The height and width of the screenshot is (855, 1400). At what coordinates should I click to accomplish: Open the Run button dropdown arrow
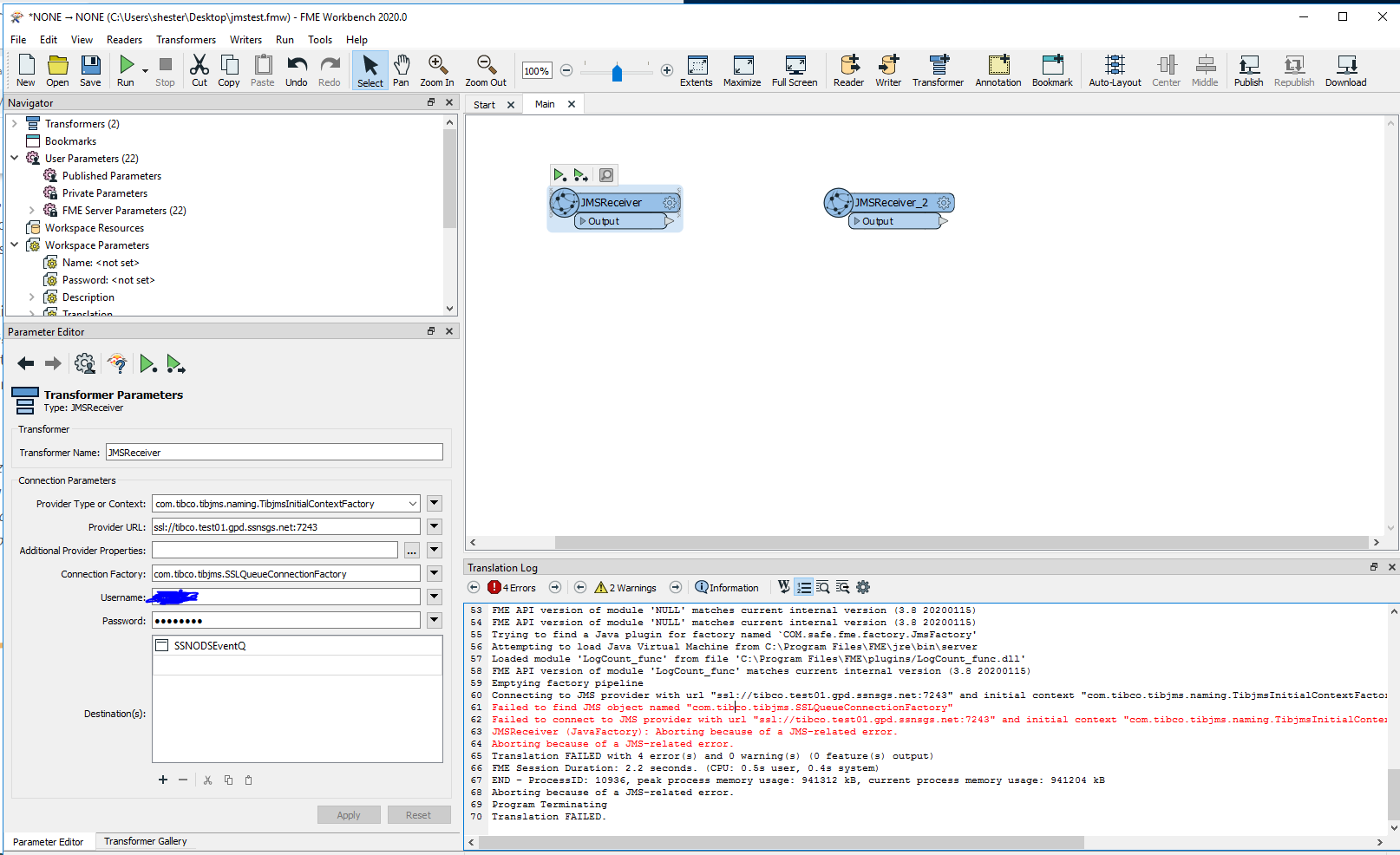tap(145, 71)
